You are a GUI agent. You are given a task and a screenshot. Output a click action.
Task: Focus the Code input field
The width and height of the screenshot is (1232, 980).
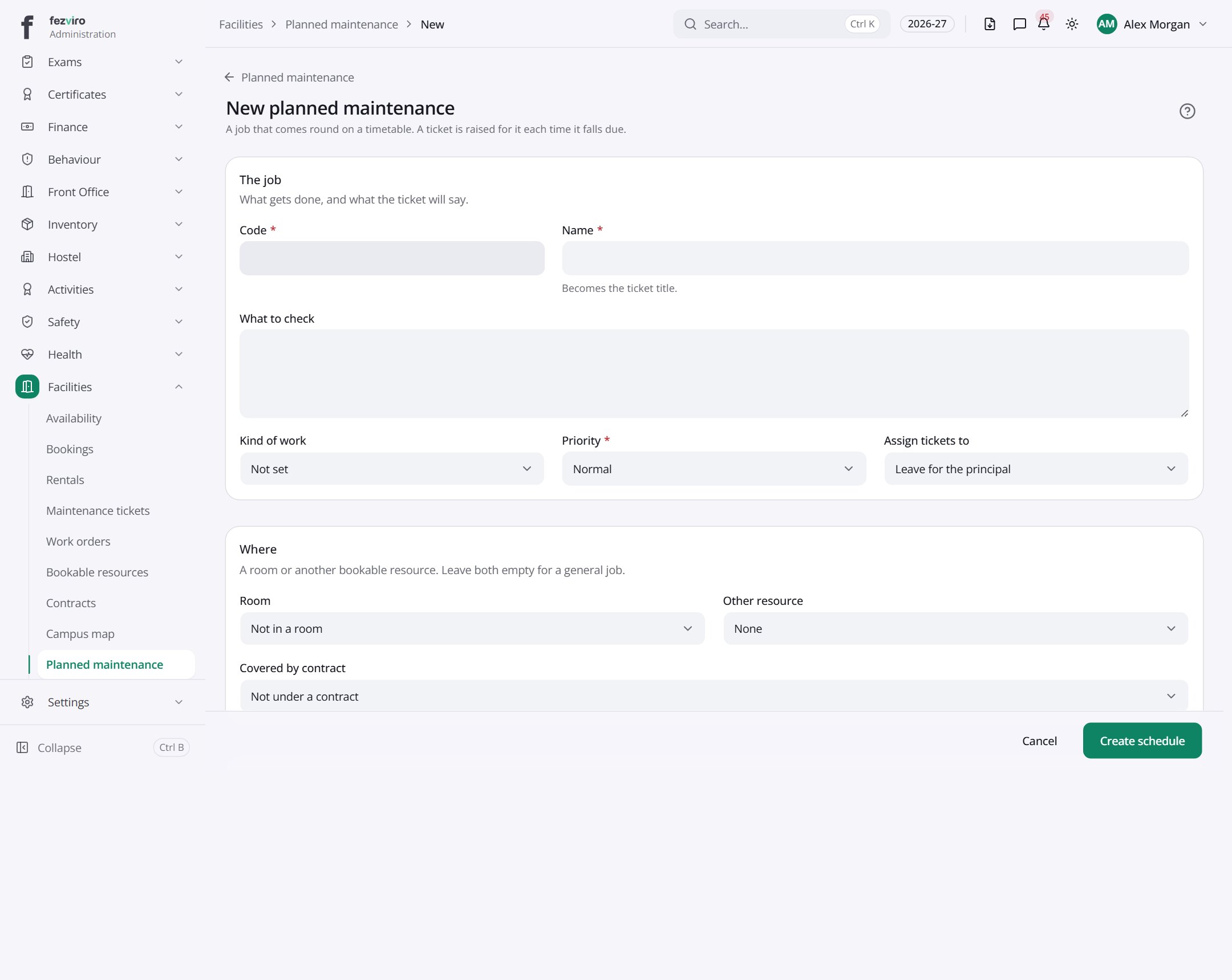[391, 258]
